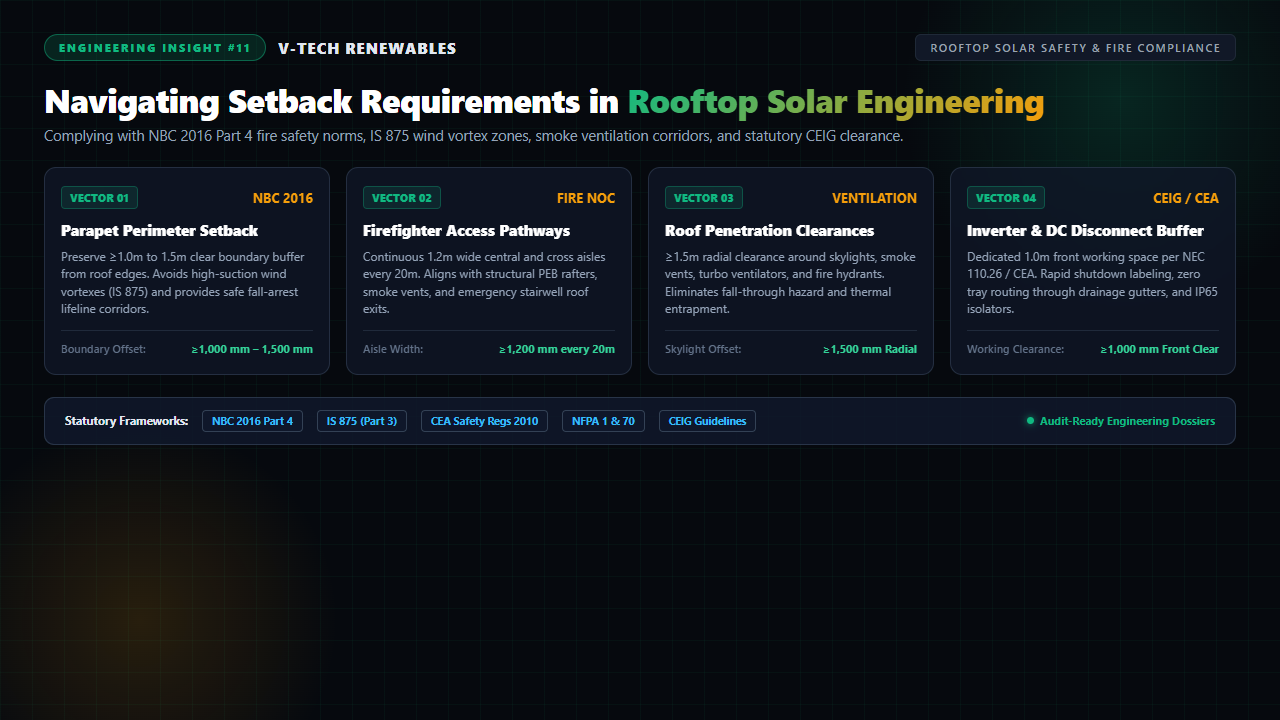1280x720 pixels.
Task: Select the Aisle Width value ≥1,200 mm every 20m
Action: (x=557, y=350)
